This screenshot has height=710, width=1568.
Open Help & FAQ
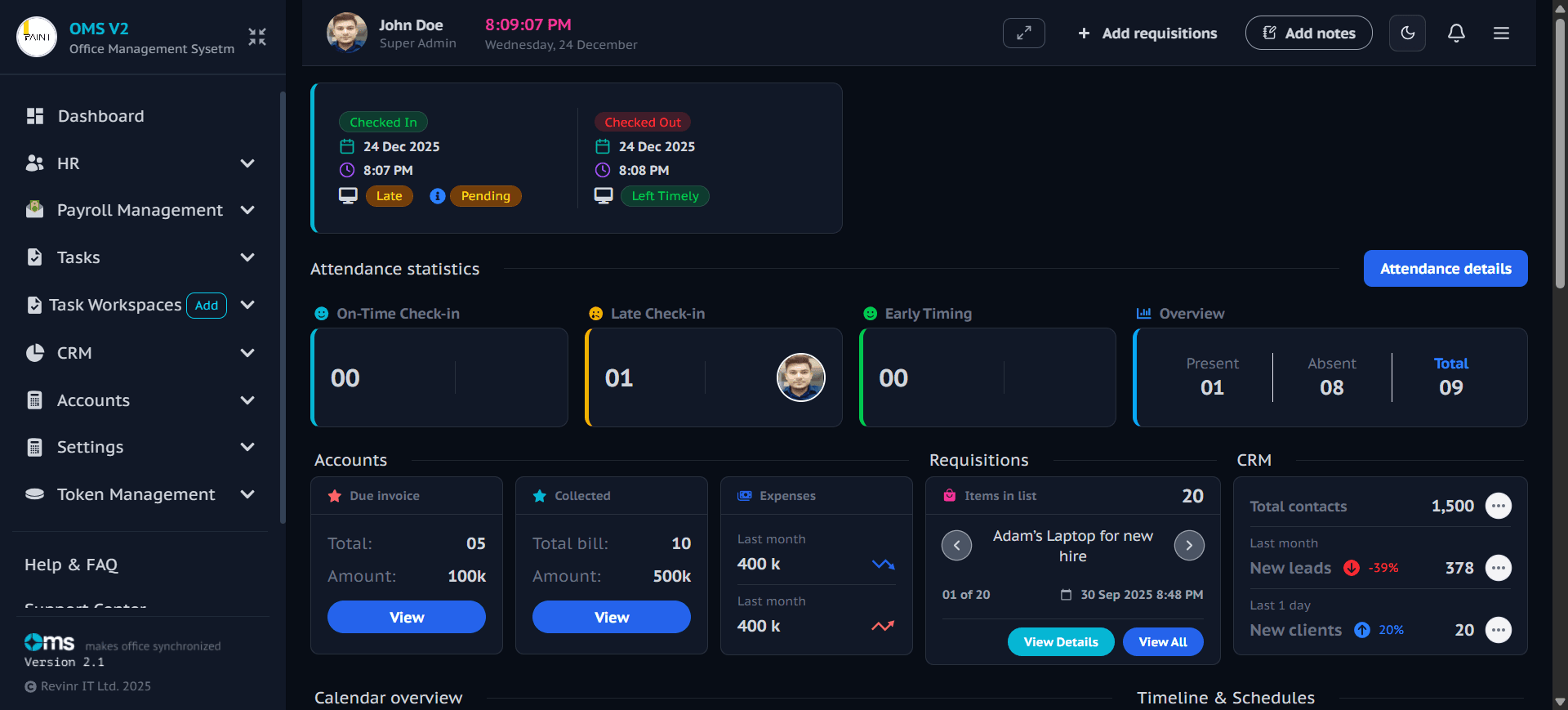pyautogui.click(x=71, y=565)
